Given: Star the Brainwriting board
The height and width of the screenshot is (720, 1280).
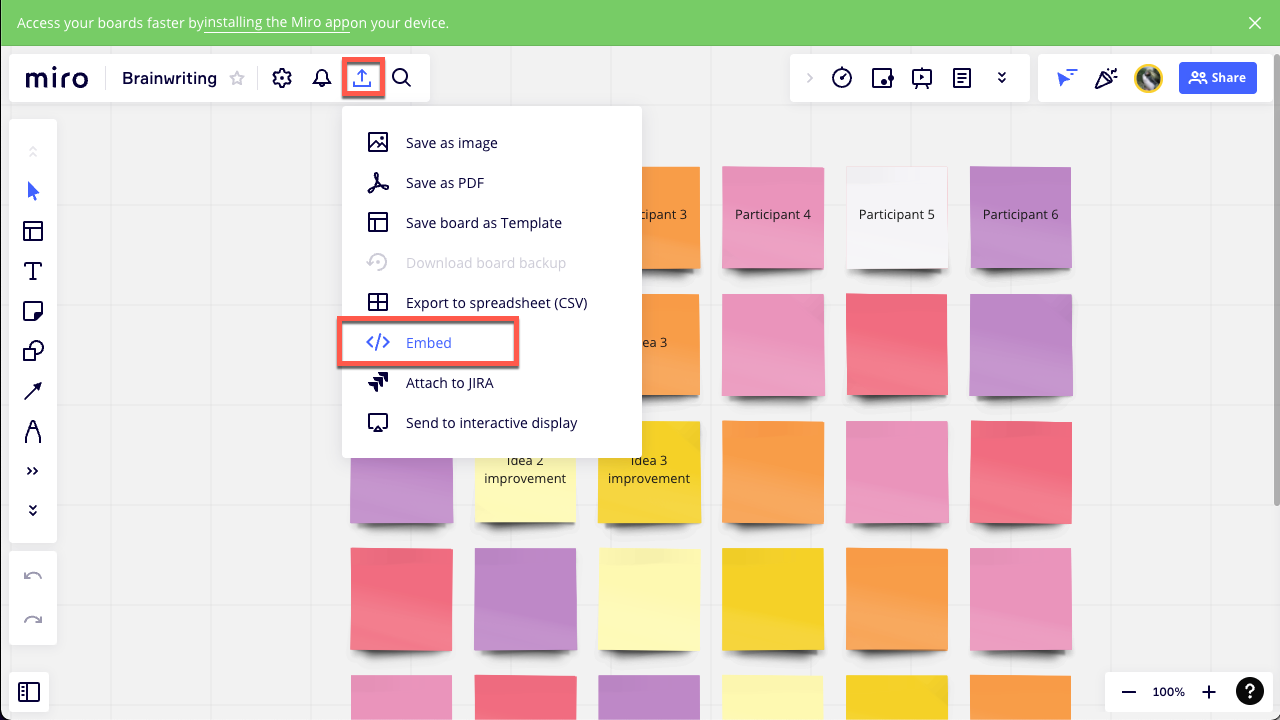Looking at the screenshot, I should point(237,78).
